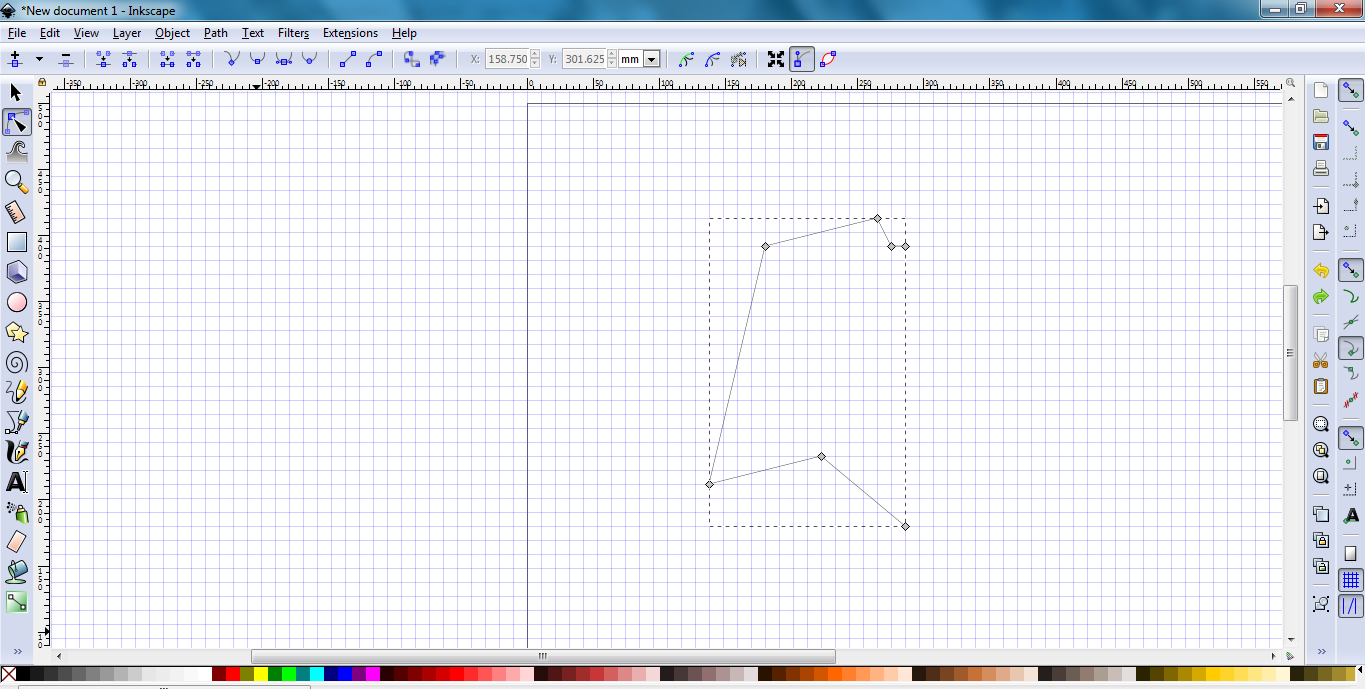Click the no-fill X swatch in palette
This screenshot has width=1365, height=689.
9,675
